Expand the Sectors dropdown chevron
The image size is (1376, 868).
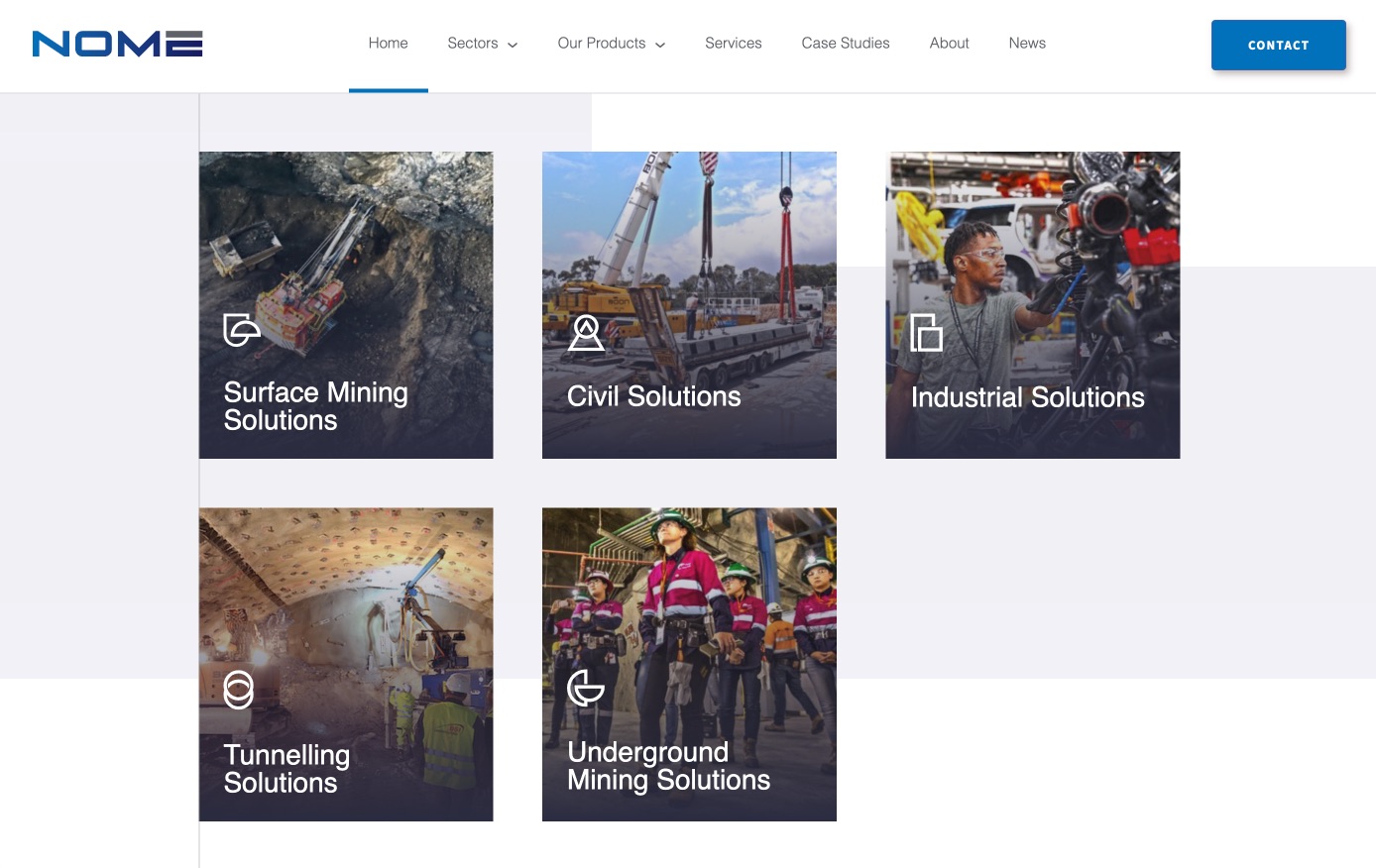click(x=513, y=45)
